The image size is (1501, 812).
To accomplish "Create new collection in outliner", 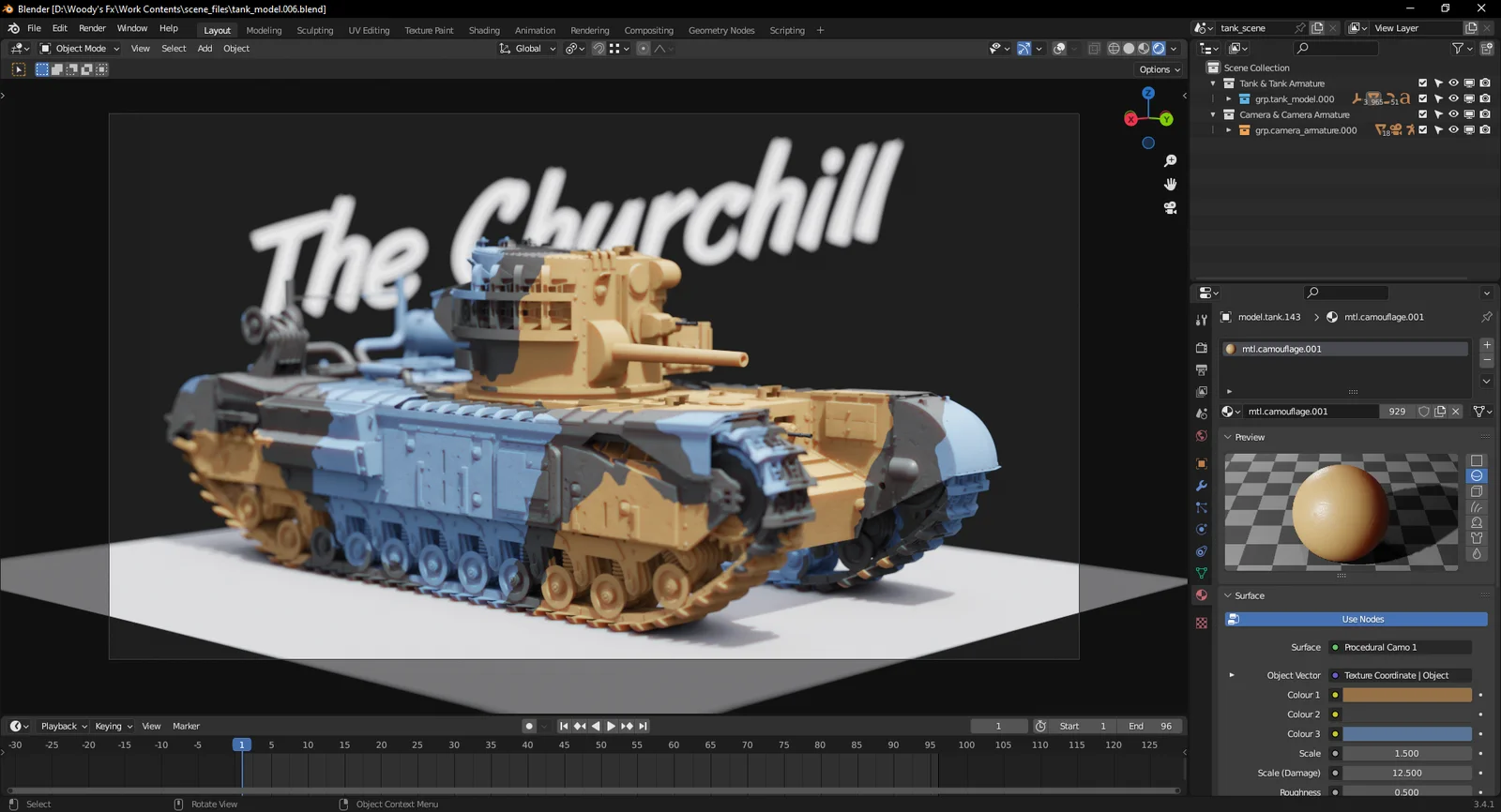I will click(1487, 49).
